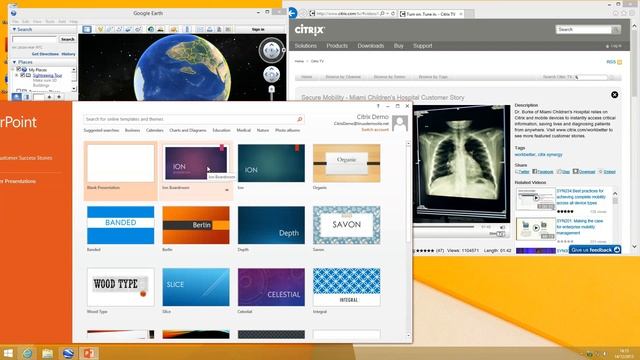Screen dimensions: 640x360
Task: Open the Solutions menu on Citrix site
Action: [306, 46]
